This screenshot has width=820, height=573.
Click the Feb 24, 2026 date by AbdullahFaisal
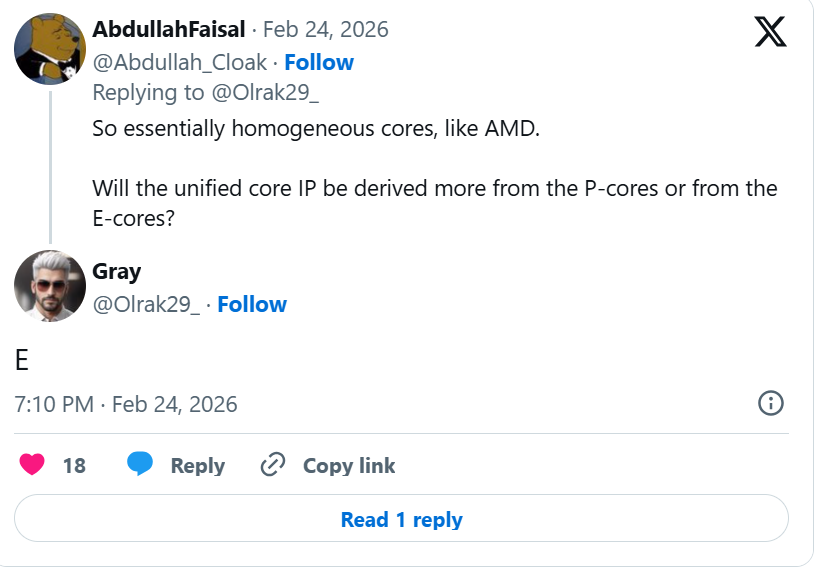pyautogui.click(x=325, y=30)
